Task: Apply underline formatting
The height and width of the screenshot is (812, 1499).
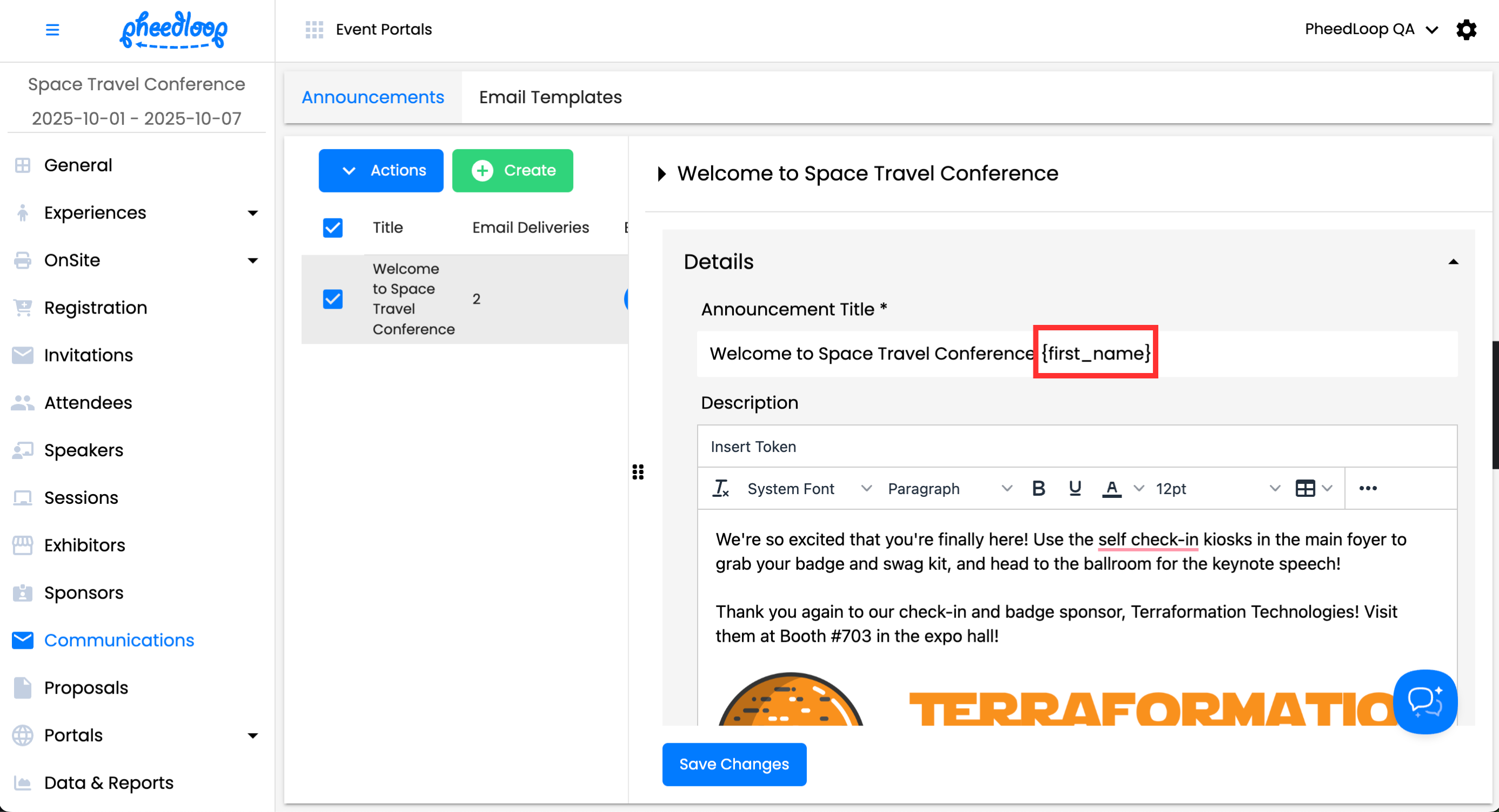Action: (x=1075, y=489)
